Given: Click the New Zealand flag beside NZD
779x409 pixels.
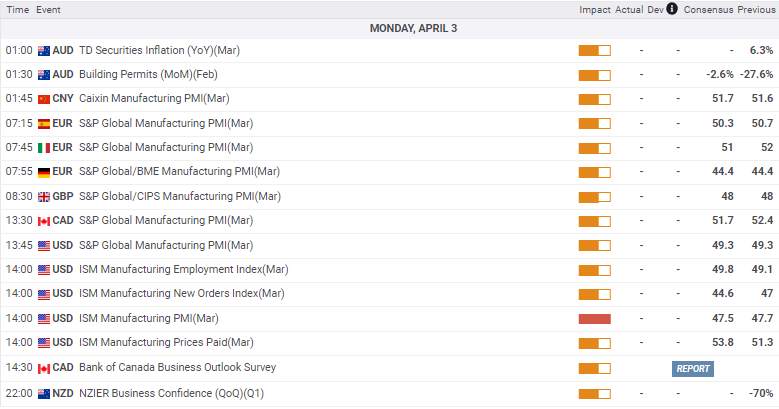Looking at the screenshot, I should coord(44,394).
